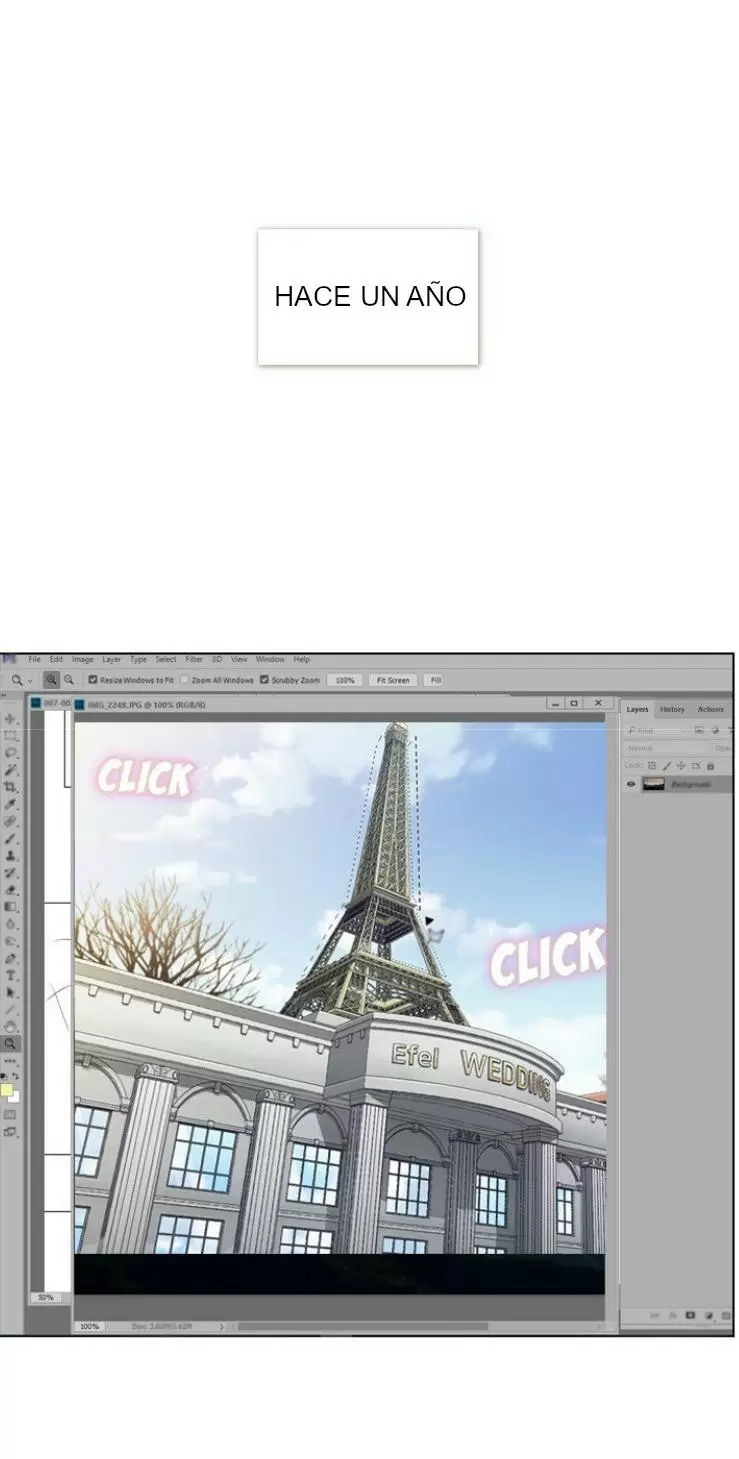Click the 100% zoom button
739x1459 pixels.
345,680
